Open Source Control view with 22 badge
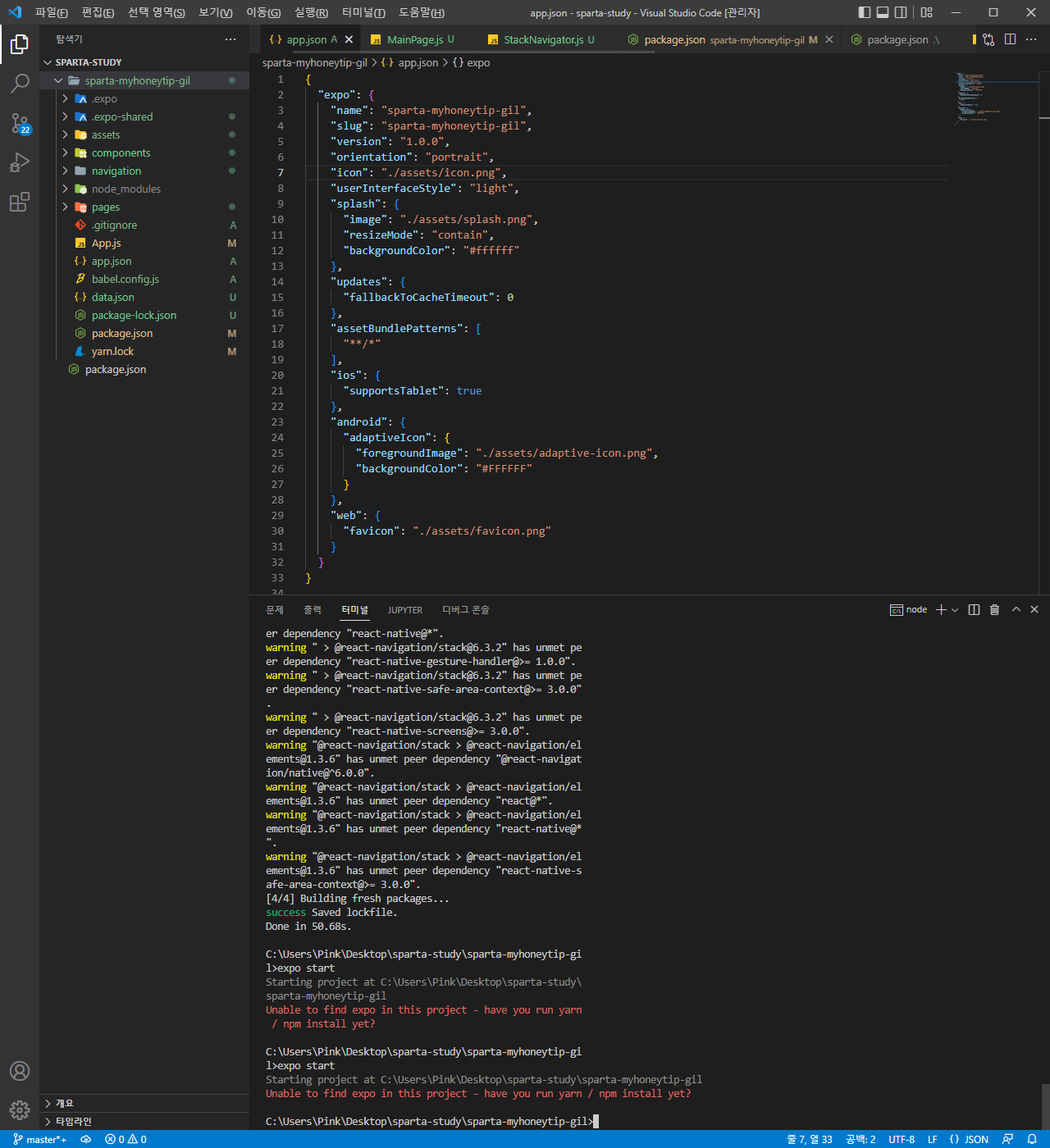 click(20, 123)
